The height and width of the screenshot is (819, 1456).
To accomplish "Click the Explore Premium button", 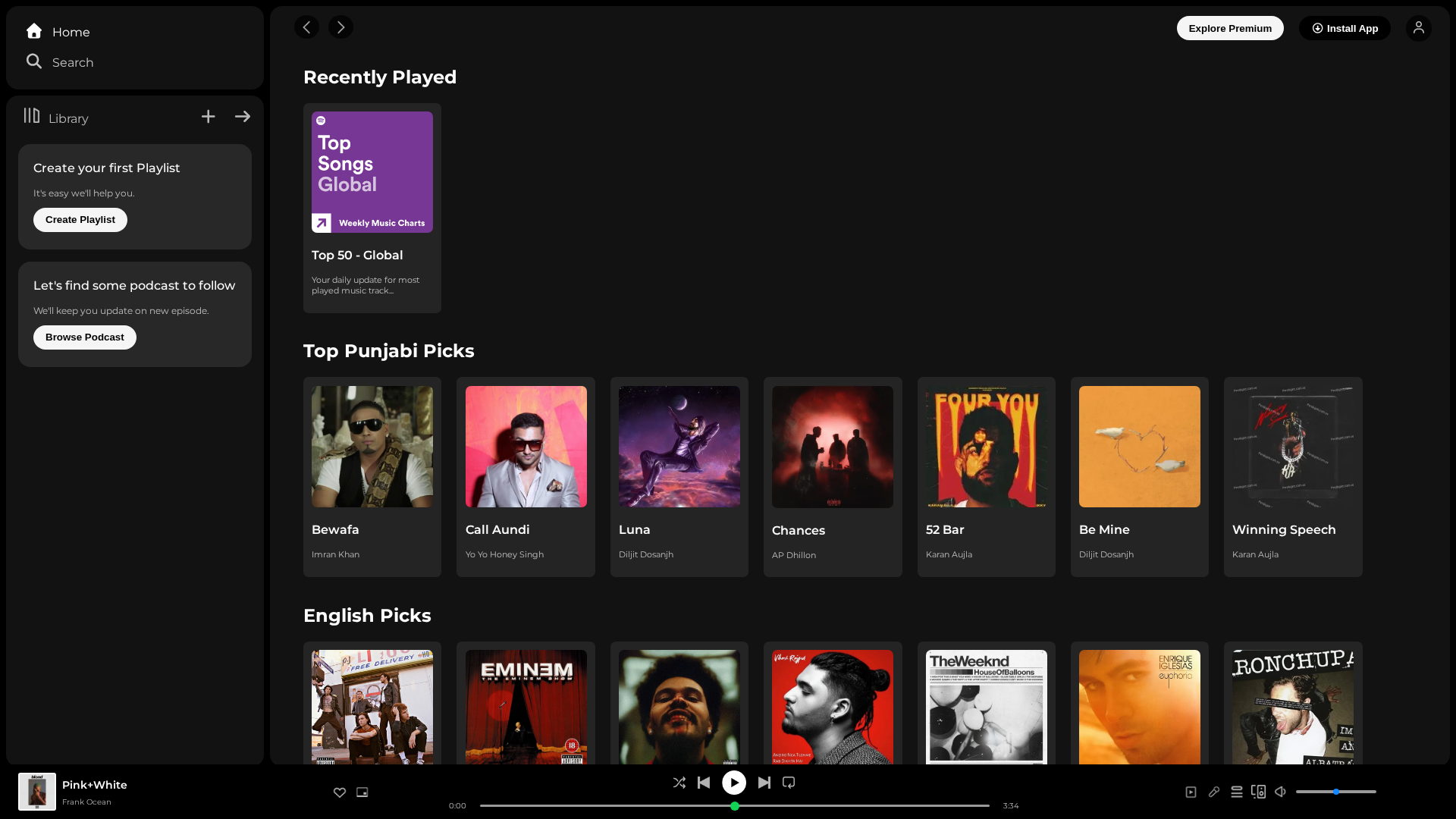I will click(1230, 28).
